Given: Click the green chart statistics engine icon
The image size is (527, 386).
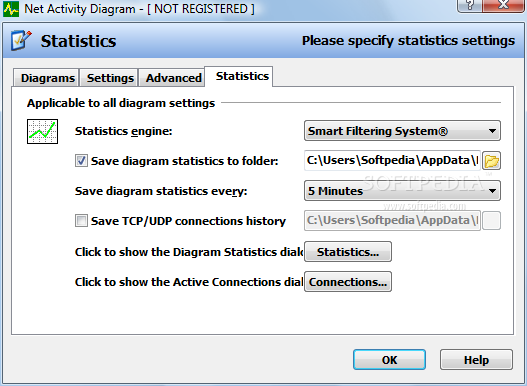Looking at the screenshot, I should [42, 131].
